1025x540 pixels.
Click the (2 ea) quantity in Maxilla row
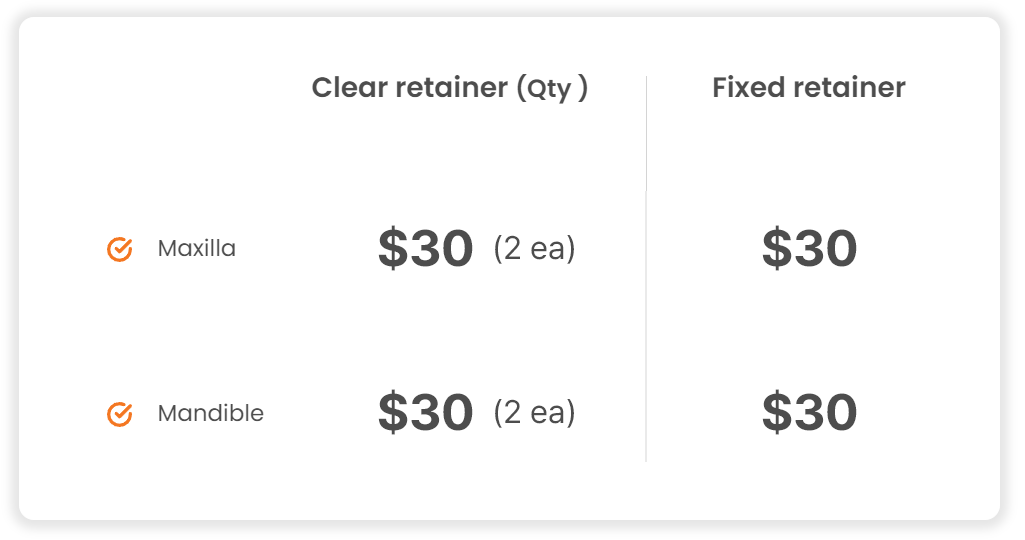coord(535,248)
